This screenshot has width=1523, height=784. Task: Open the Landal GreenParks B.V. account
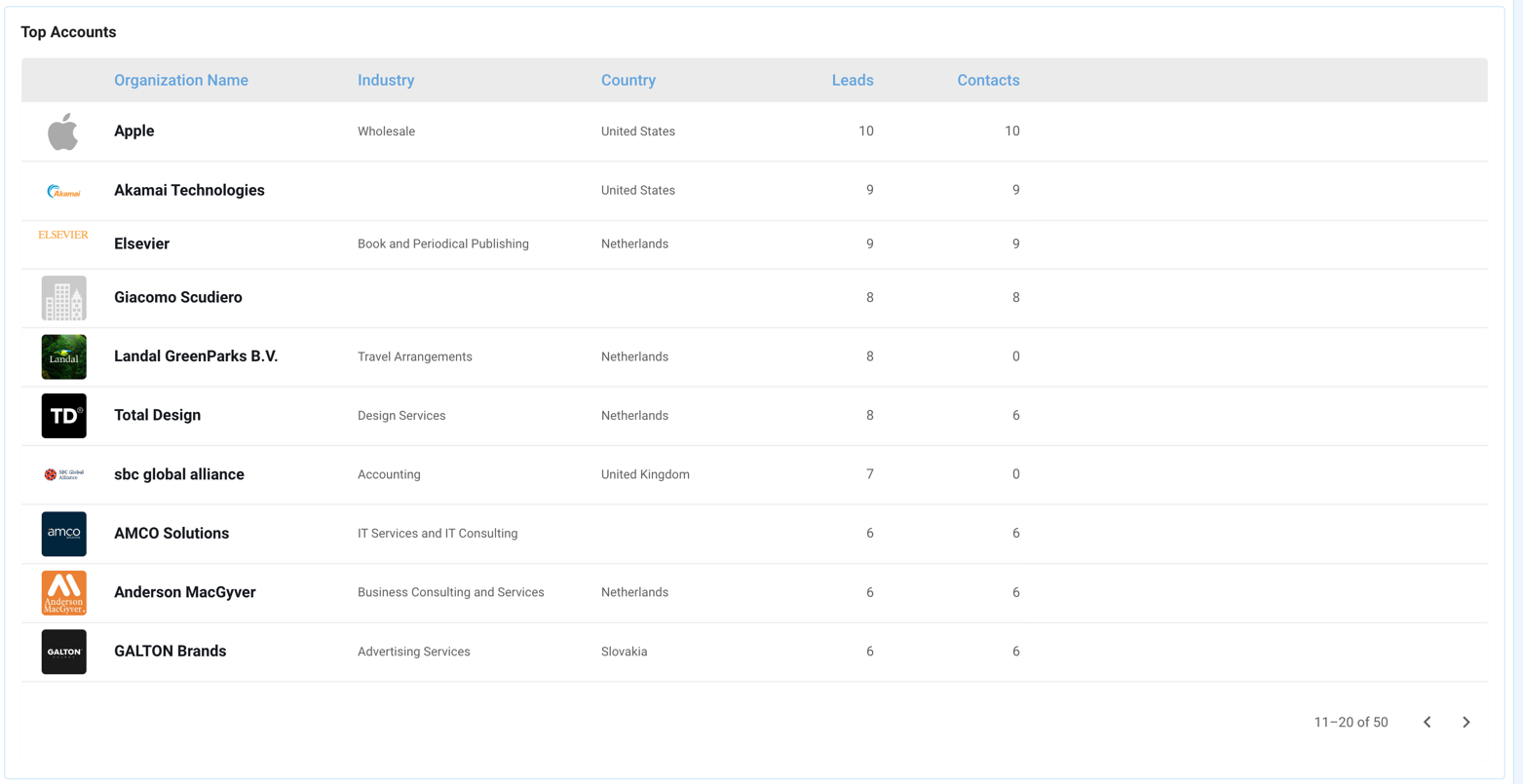coord(196,356)
